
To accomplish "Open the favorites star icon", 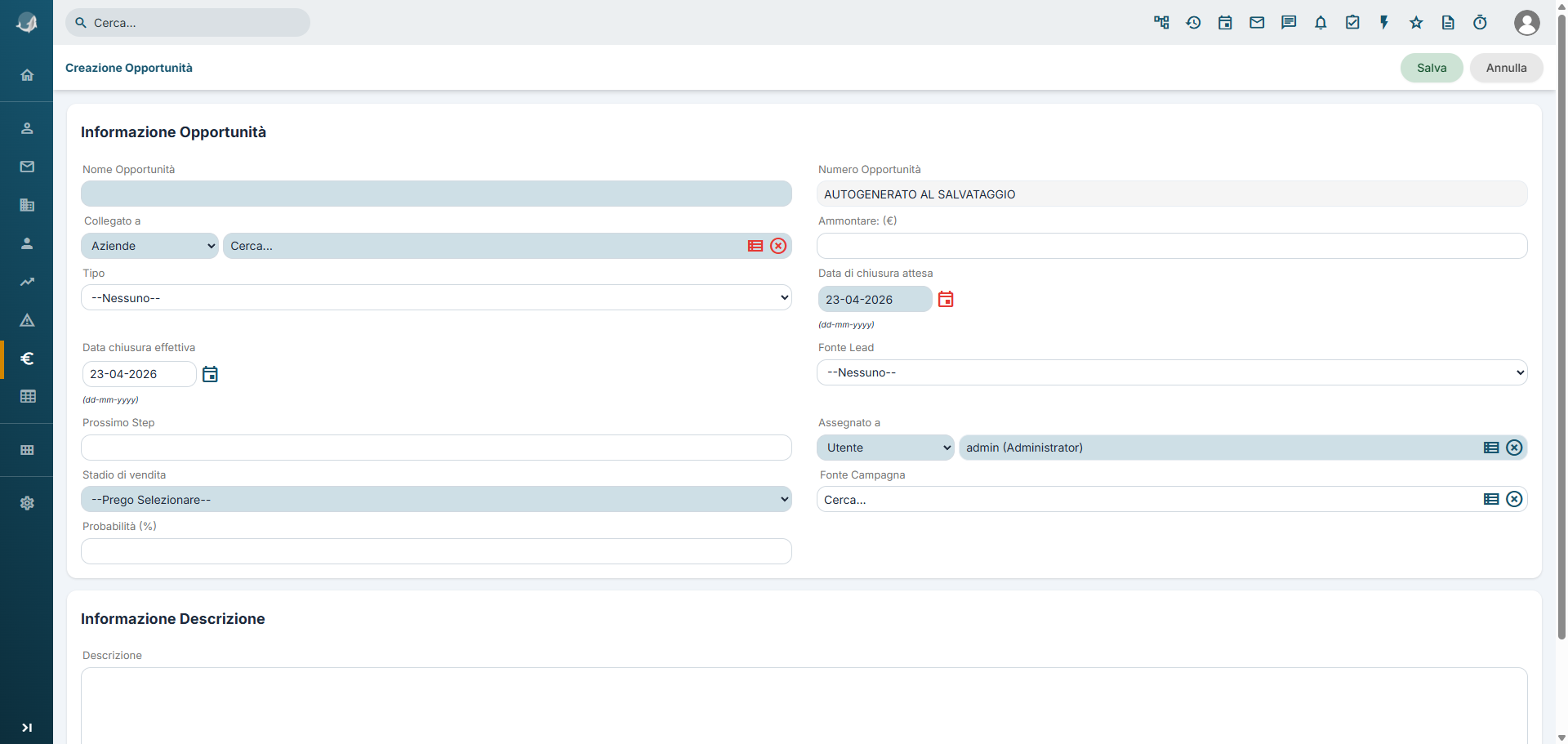I will [x=1416, y=23].
